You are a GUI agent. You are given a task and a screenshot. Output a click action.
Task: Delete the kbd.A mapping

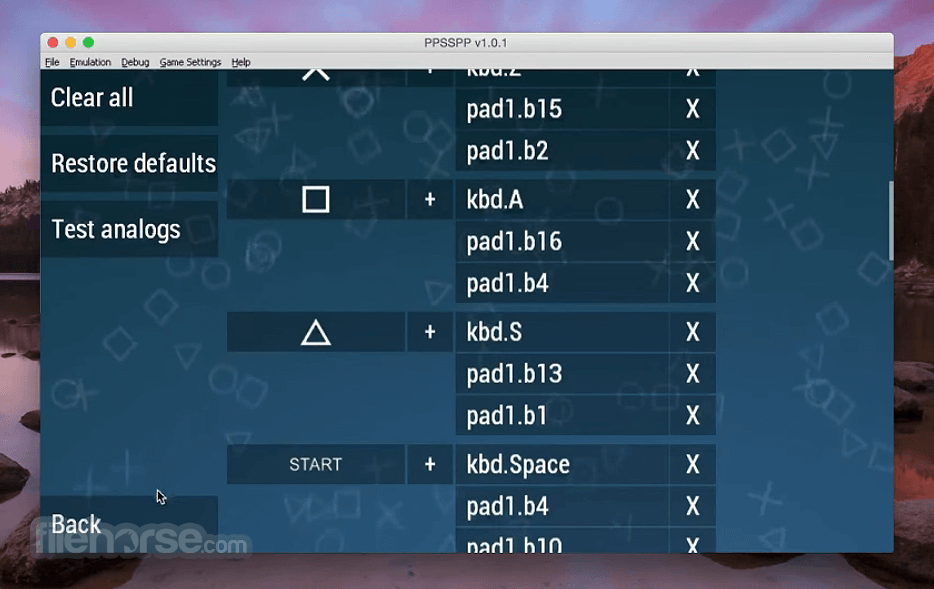(x=692, y=200)
